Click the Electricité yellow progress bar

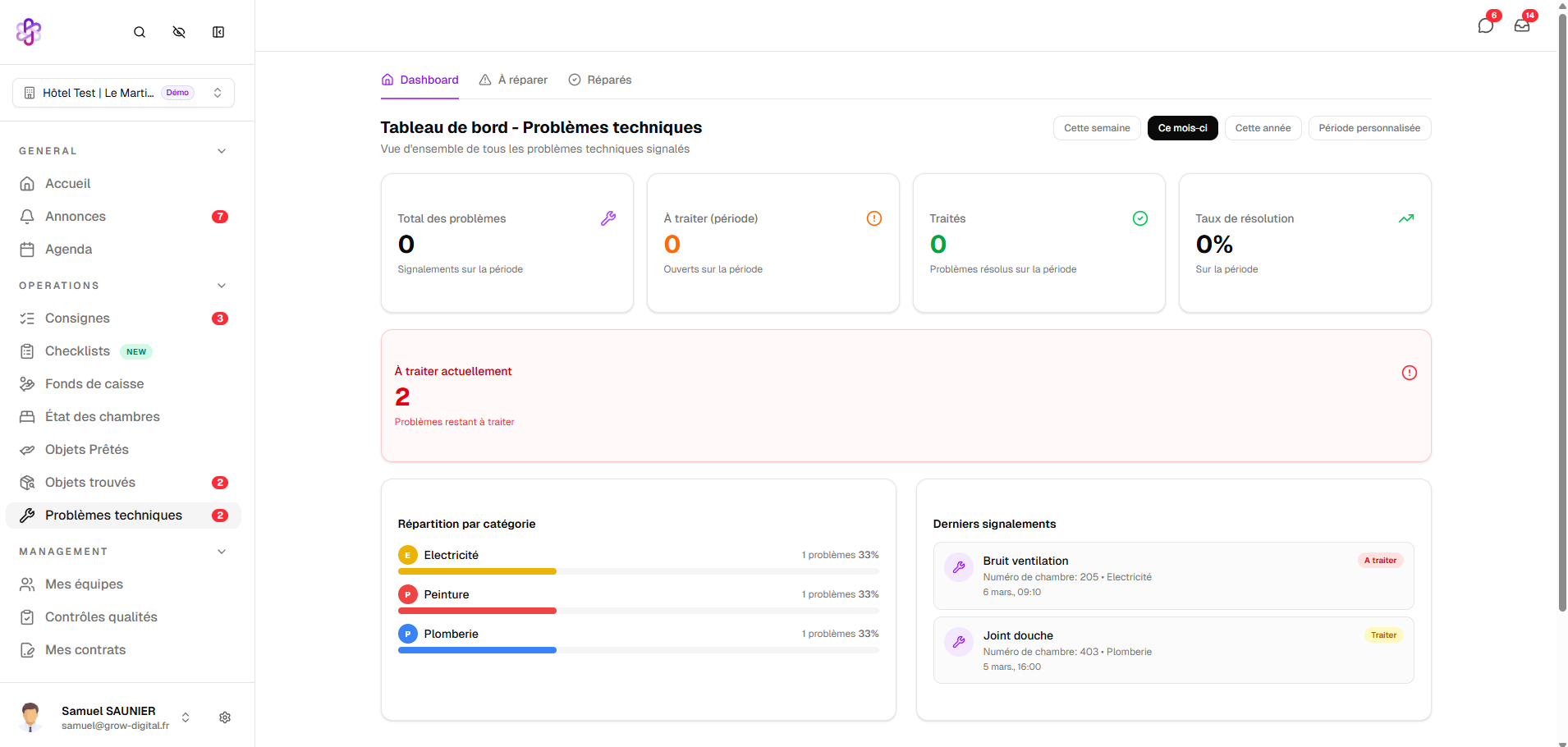coord(477,571)
